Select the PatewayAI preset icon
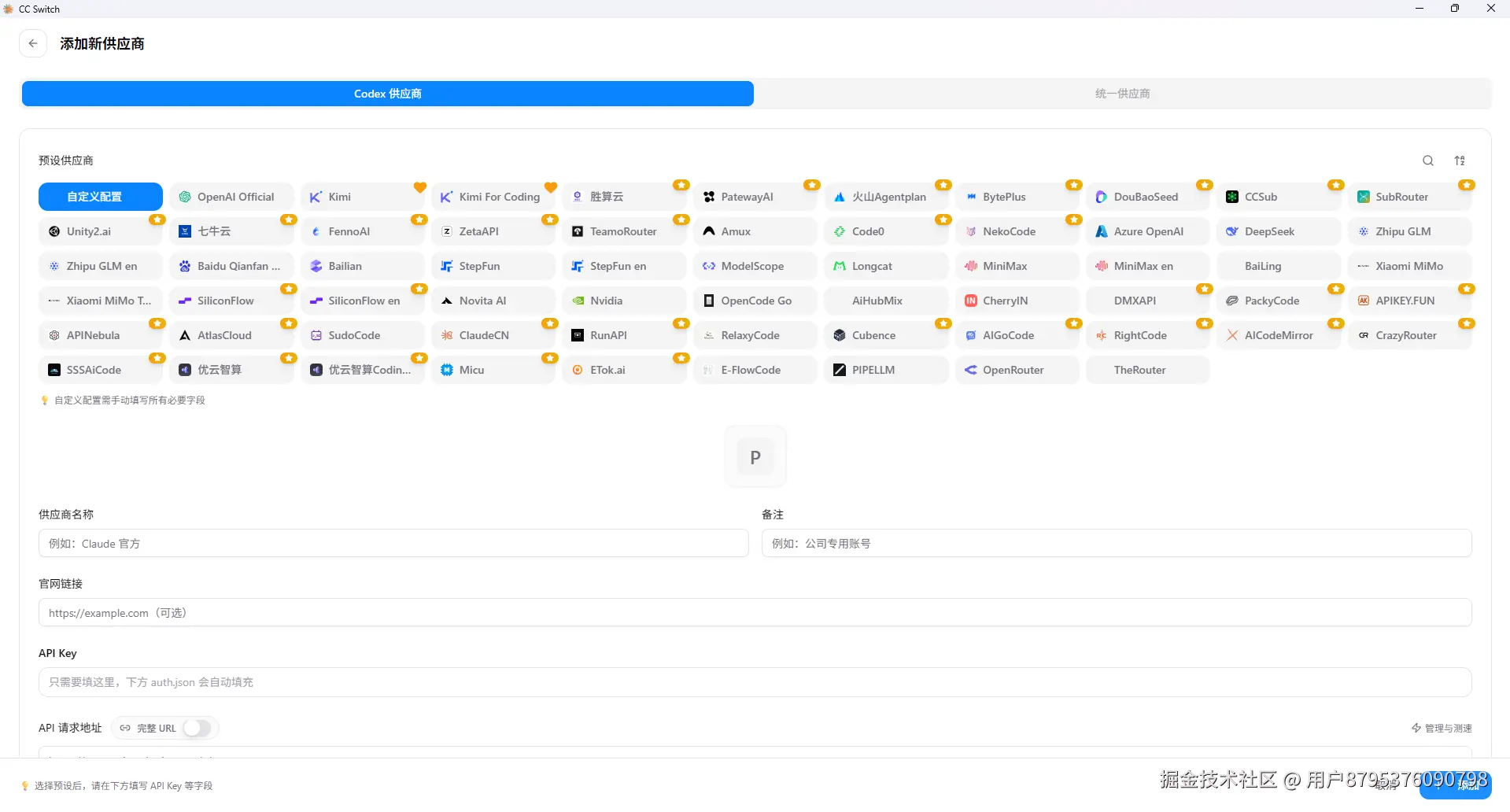1510x812 pixels. click(709, 197)
